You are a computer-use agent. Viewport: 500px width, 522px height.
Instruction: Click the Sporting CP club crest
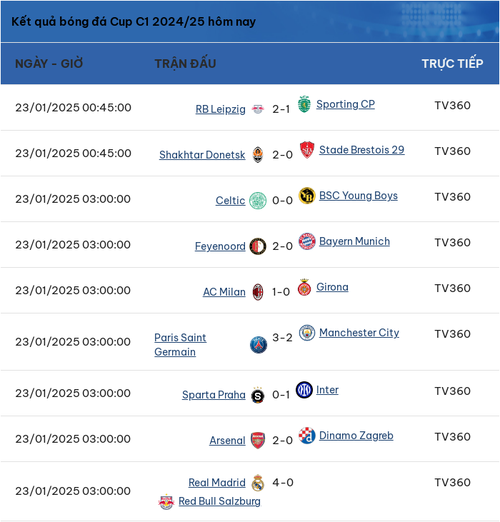(x=304, y=104)
